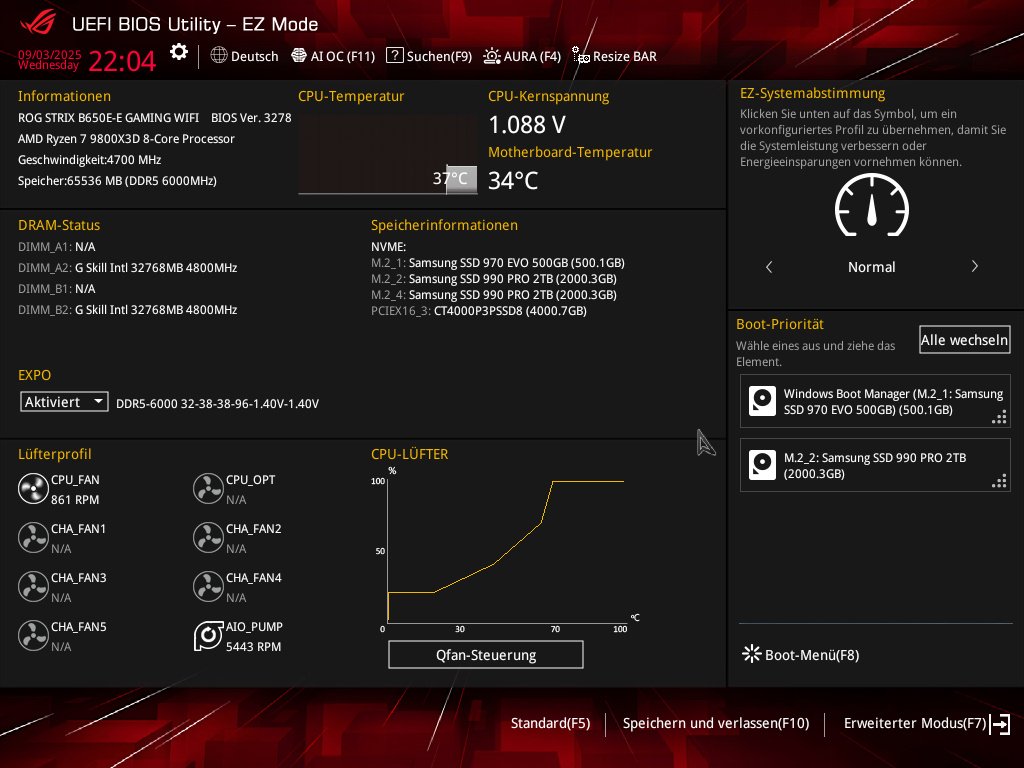The height and width of the screenshot is (768, 1024).
Task: Select the CHA_FAN4 fan icon
Action: pyautogui.click(x=208, y=587)
